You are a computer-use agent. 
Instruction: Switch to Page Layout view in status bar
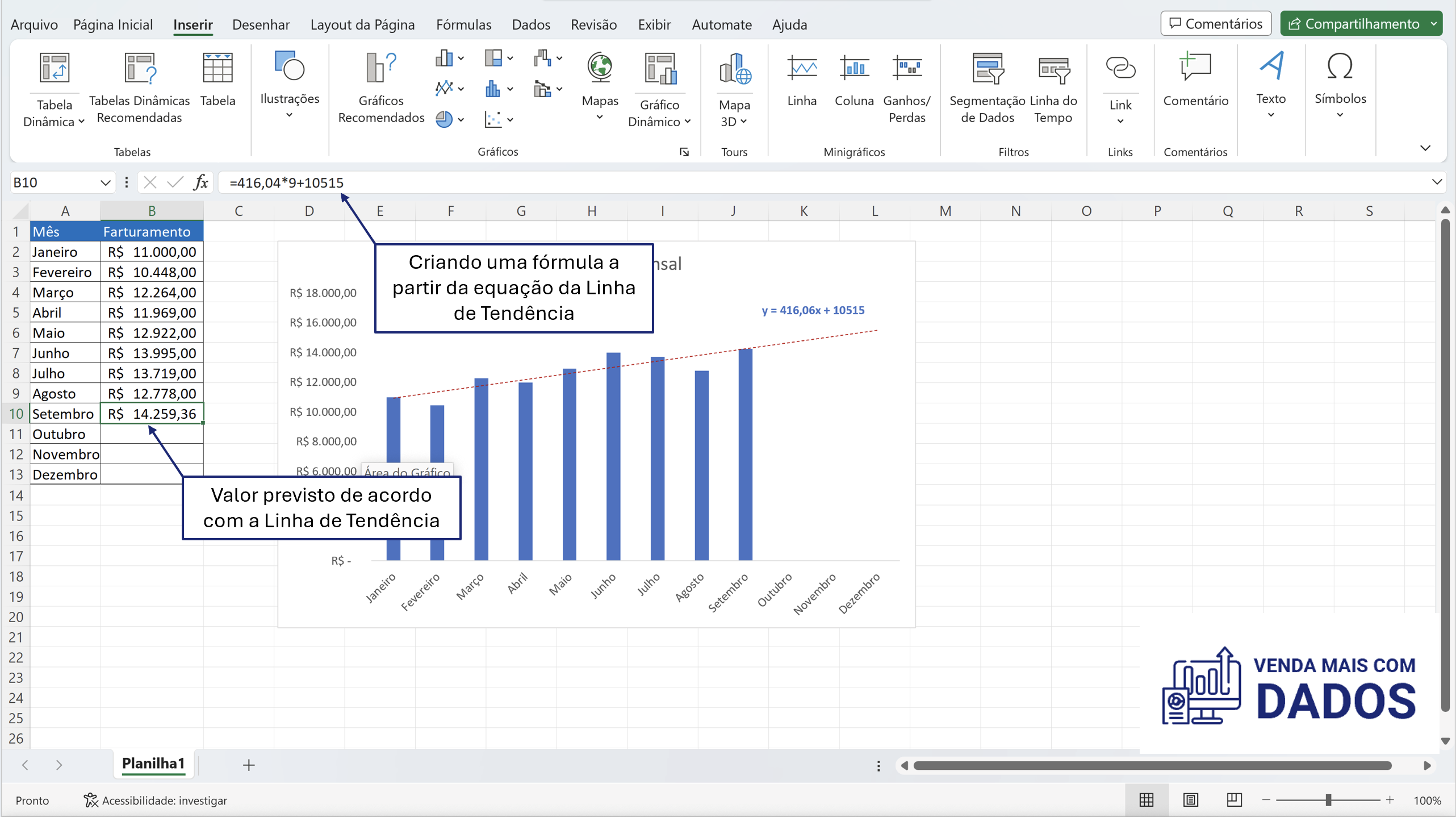[x=1190, y=800]
